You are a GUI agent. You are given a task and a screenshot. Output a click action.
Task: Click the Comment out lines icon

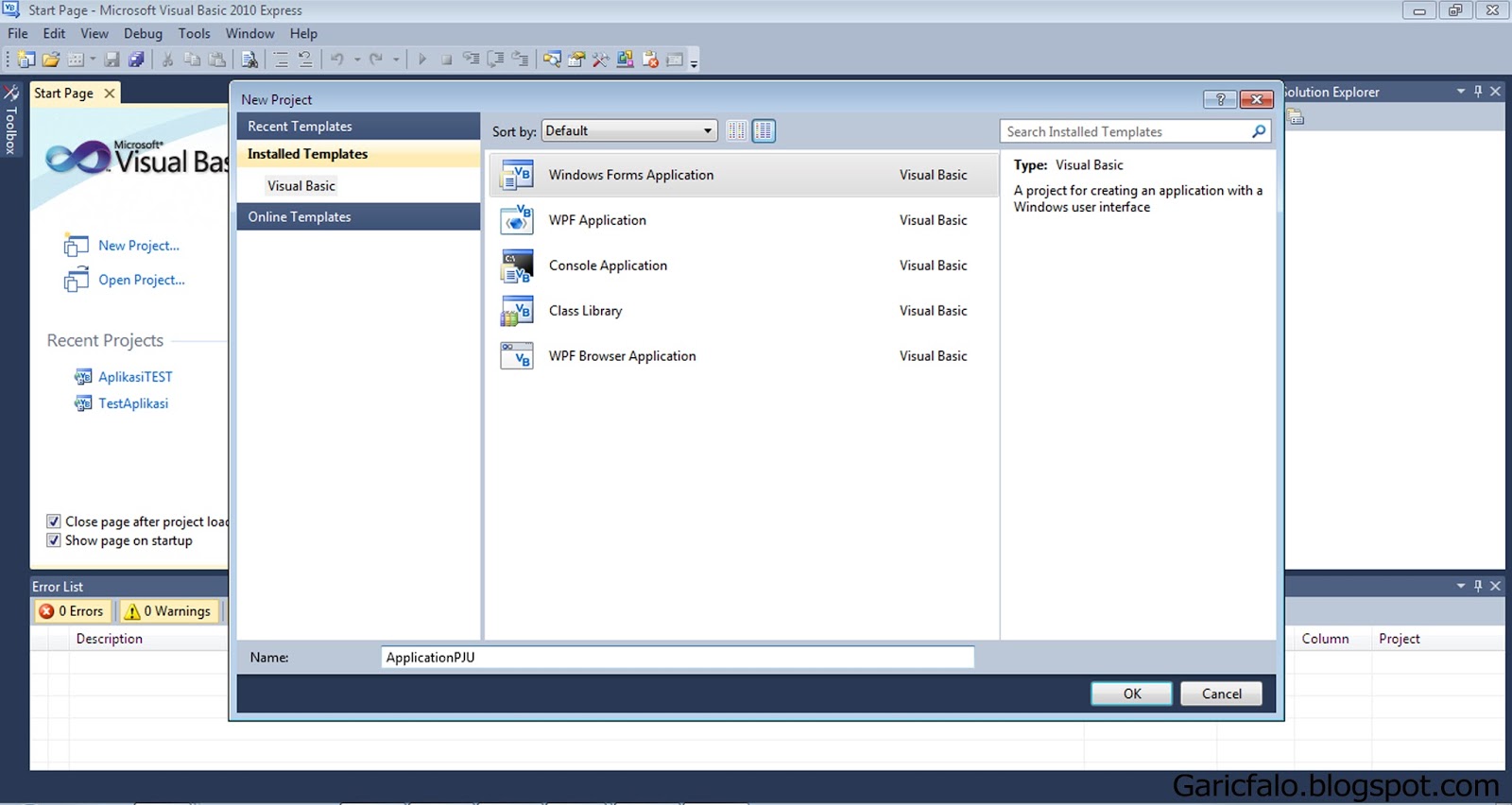(x=281, y=60)
